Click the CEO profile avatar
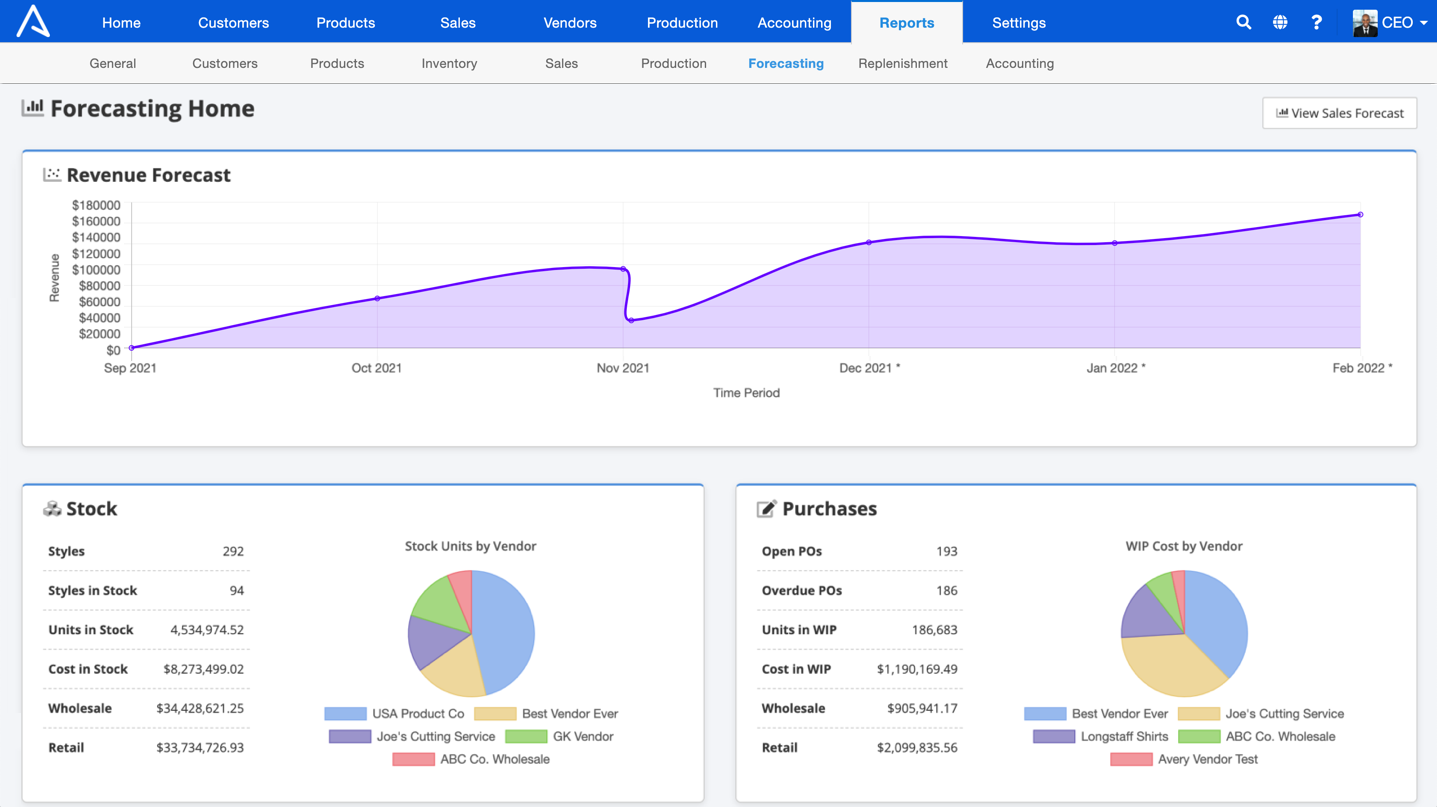Image resolution: width=1437 pixels, height=807 pixels. (x=1364, y=22)
